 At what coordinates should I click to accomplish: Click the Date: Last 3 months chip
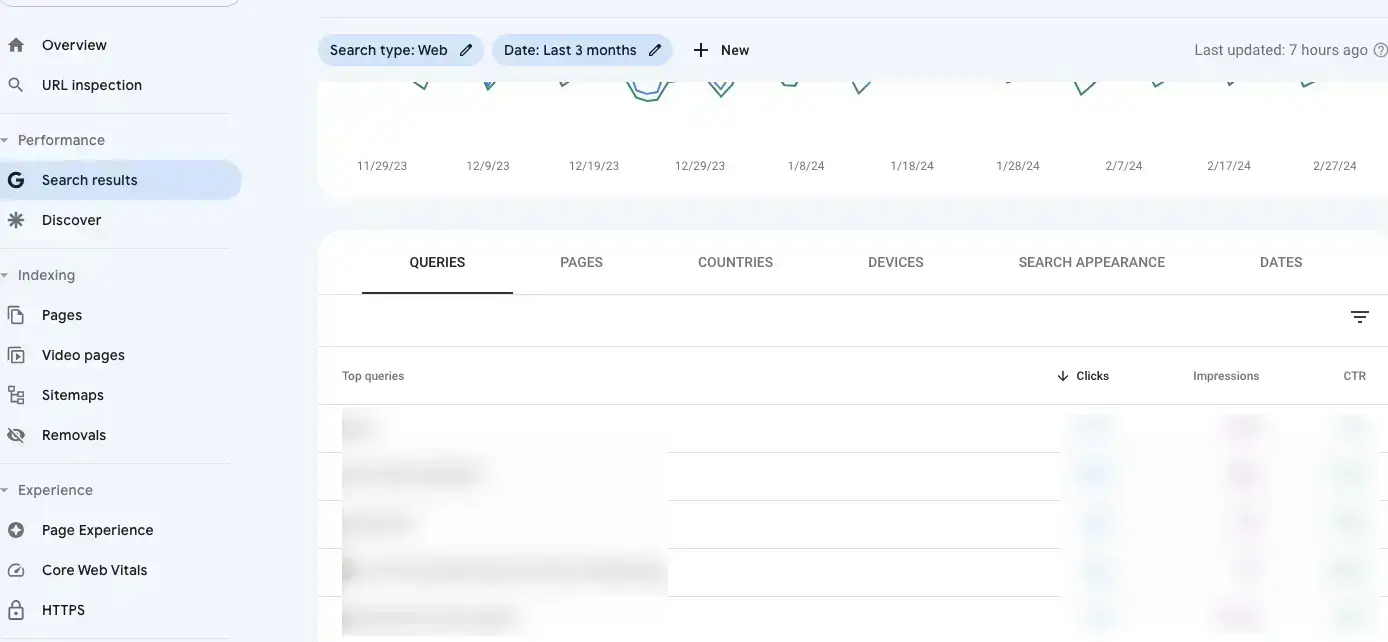pos(582,50)
